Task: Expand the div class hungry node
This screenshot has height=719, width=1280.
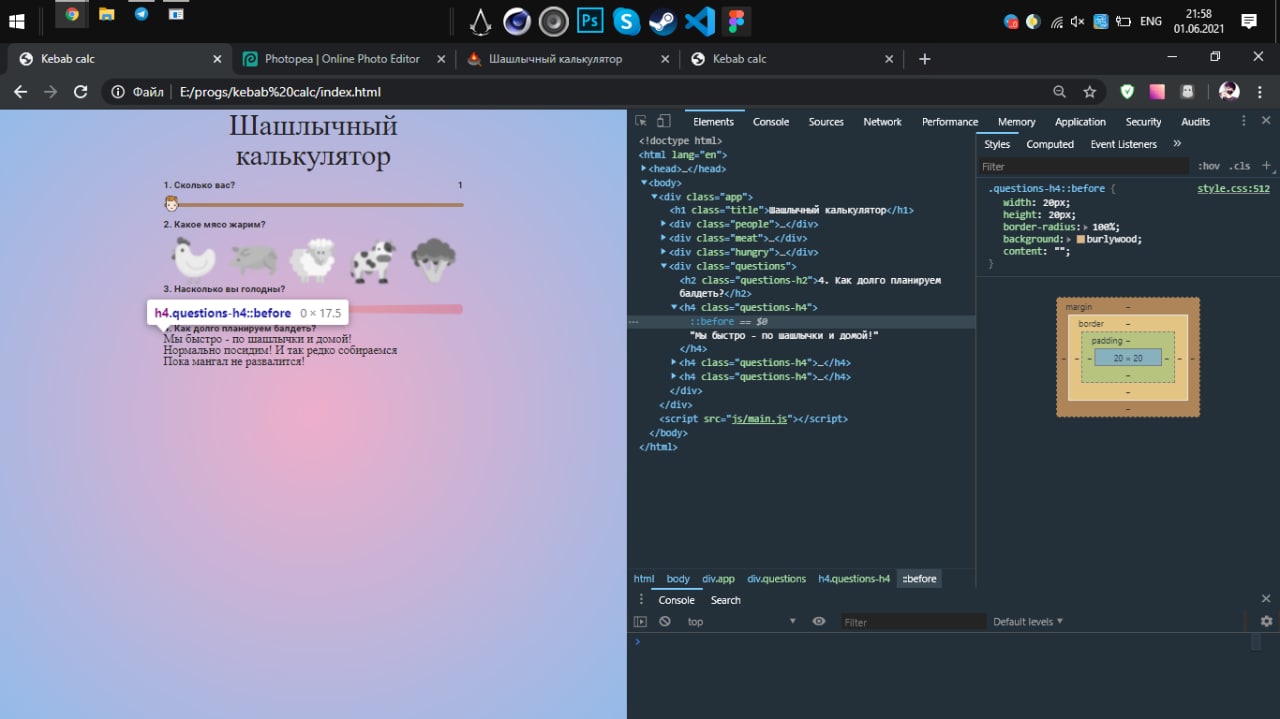Action: (664, 252)
